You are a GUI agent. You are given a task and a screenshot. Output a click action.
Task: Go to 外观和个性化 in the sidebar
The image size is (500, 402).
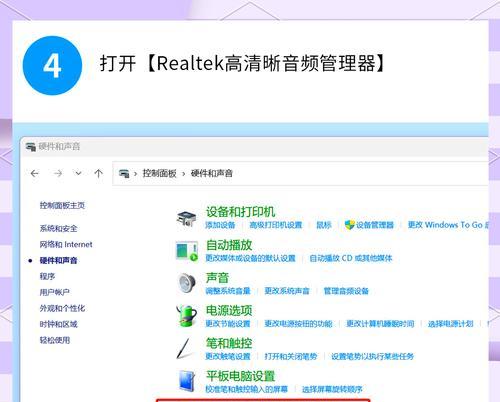tap(62, 308)
